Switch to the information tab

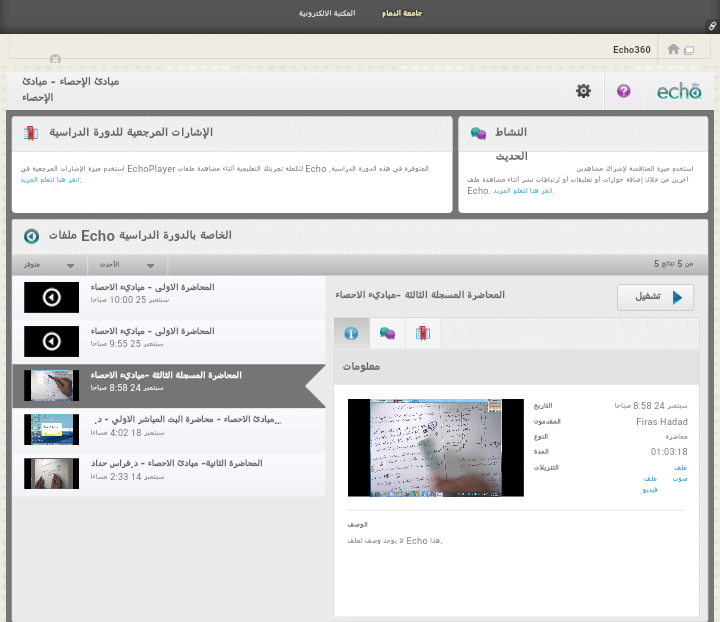tap(351, 333)
